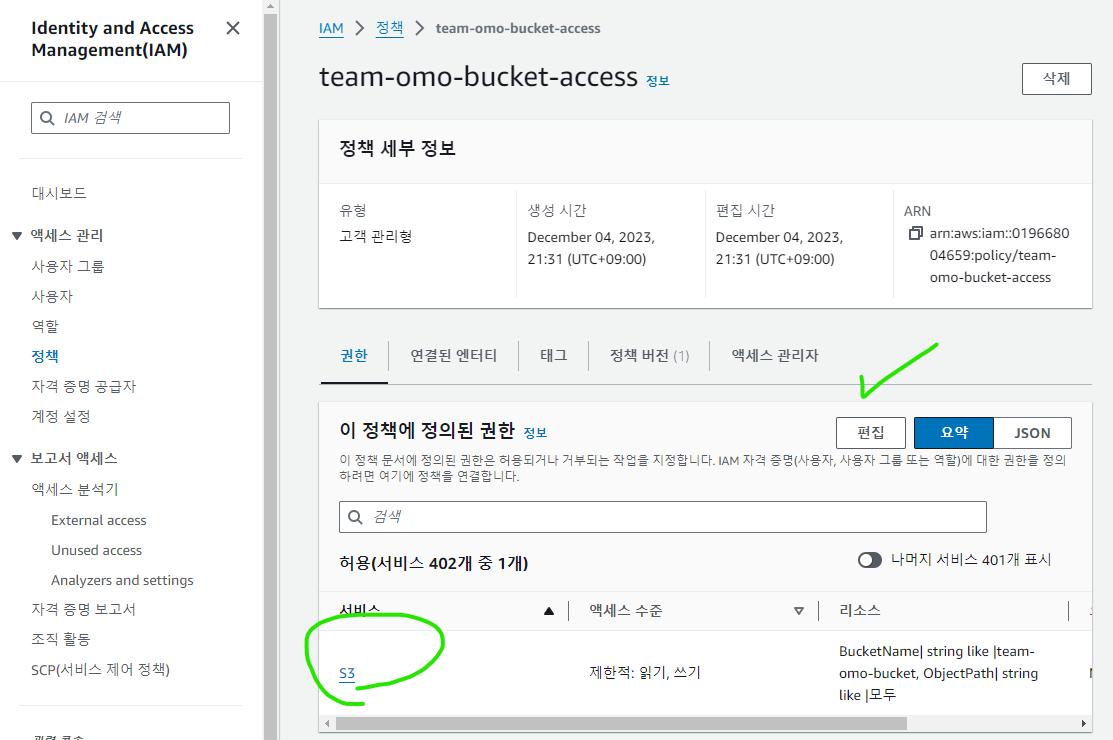Click the sidebar vertical scrollbar
Screen dimensions: 1113x740
[x=270, y=376]
